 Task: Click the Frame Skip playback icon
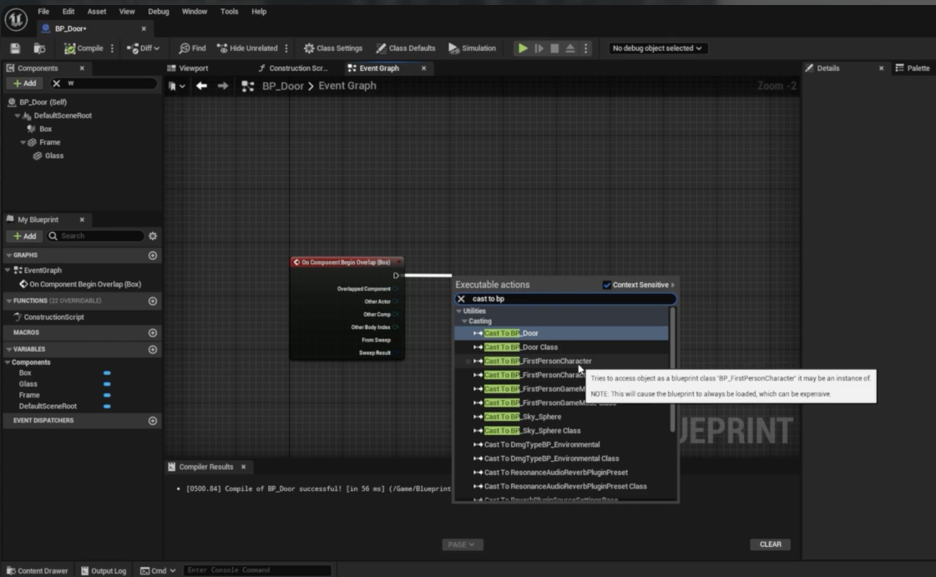click(x=539, y=48)
